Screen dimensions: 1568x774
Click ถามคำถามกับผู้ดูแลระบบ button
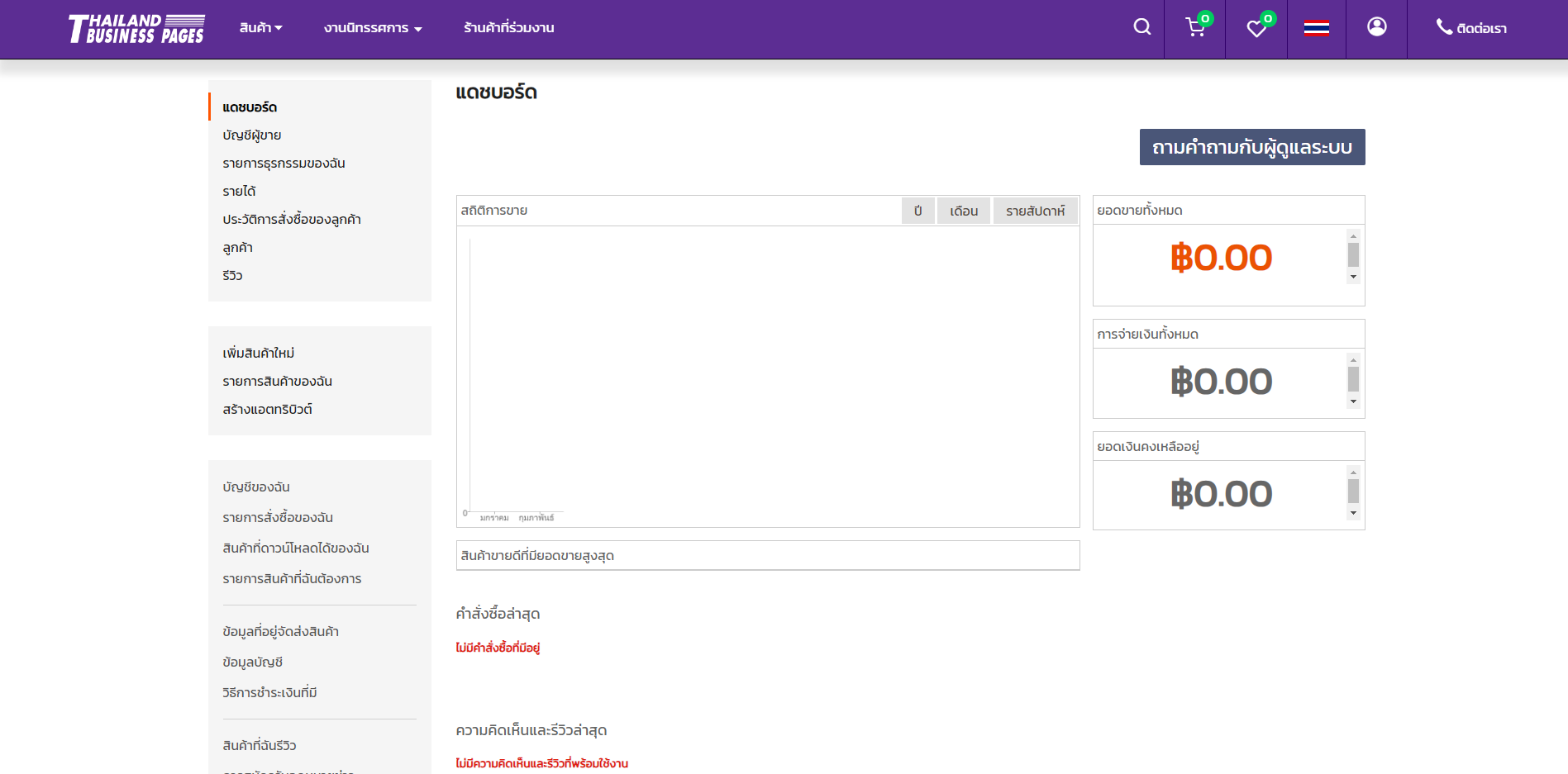1251,148
